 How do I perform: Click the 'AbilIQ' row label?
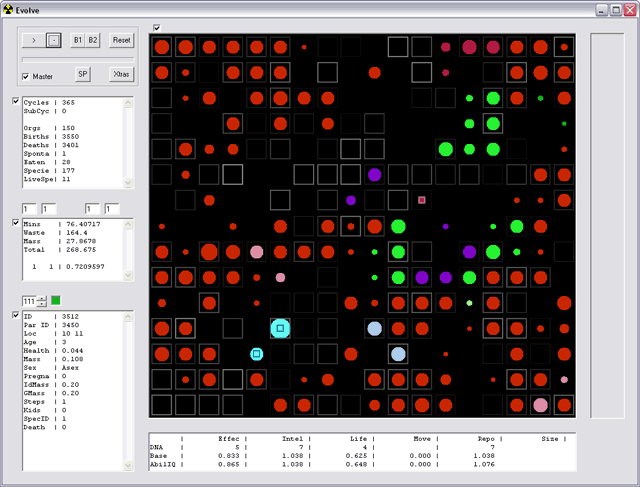pyautogui.click(x=162, y=465)
